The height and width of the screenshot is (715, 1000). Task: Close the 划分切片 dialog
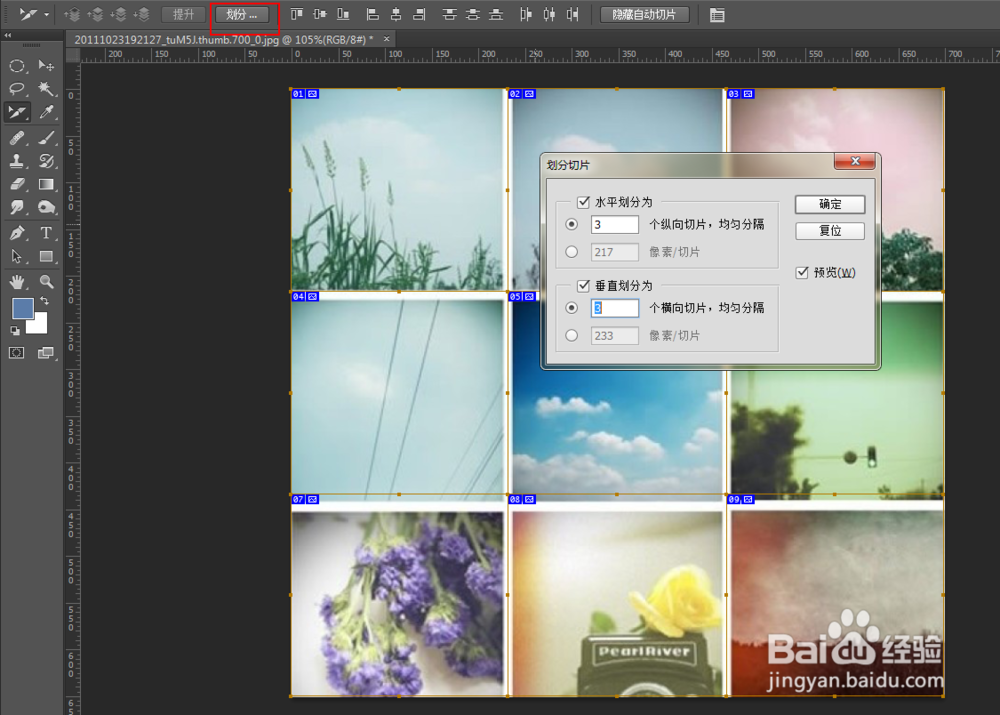(855, 161)
